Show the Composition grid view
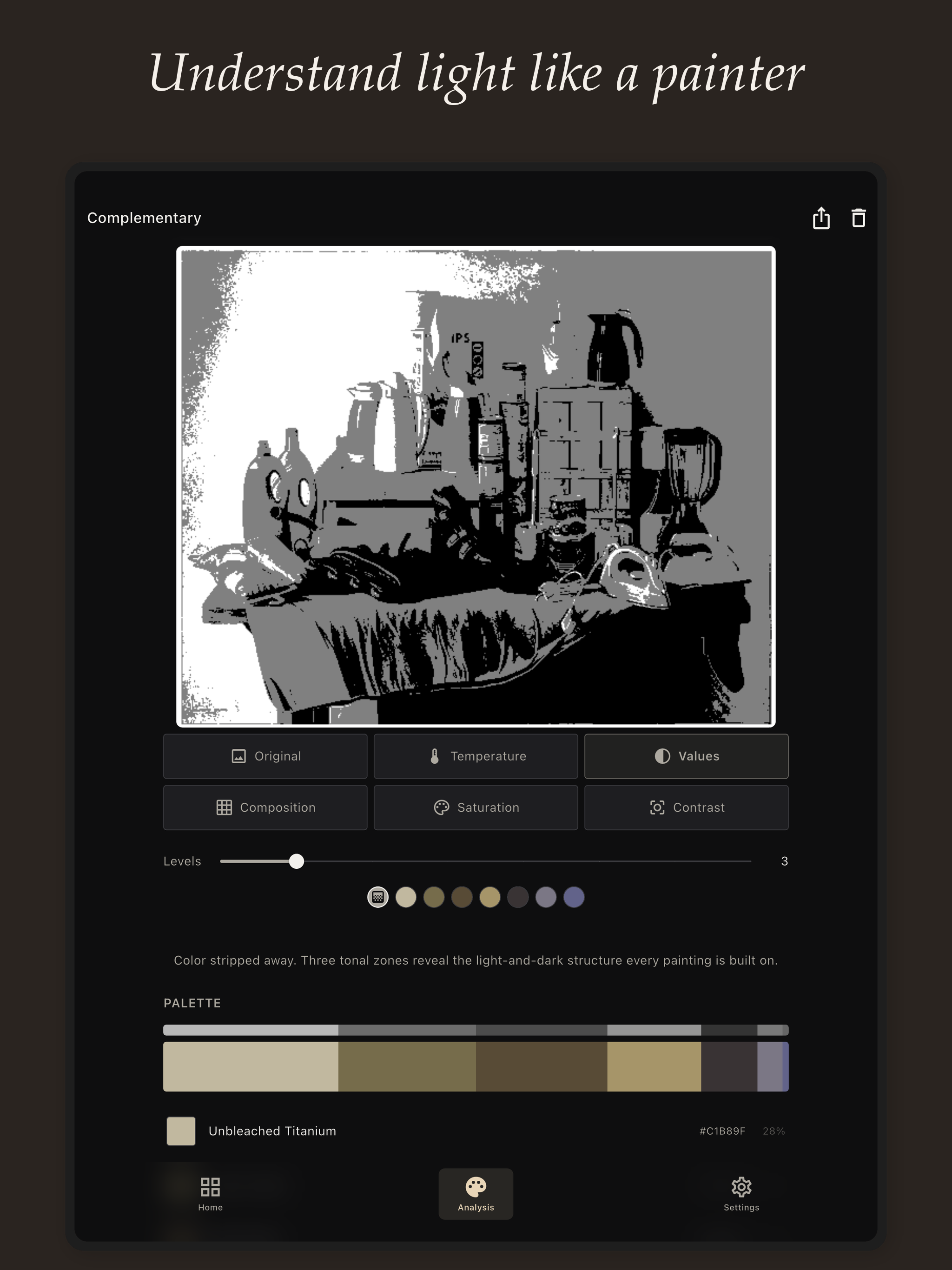952x1270 pixels. click(x=265, y=807)
